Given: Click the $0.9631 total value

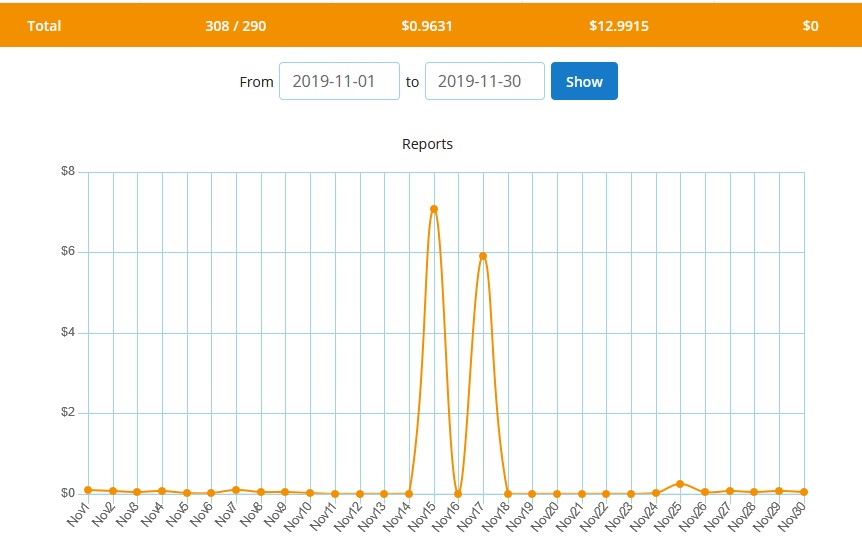Looking at the screenshot, I should click(x=427, y=26).
